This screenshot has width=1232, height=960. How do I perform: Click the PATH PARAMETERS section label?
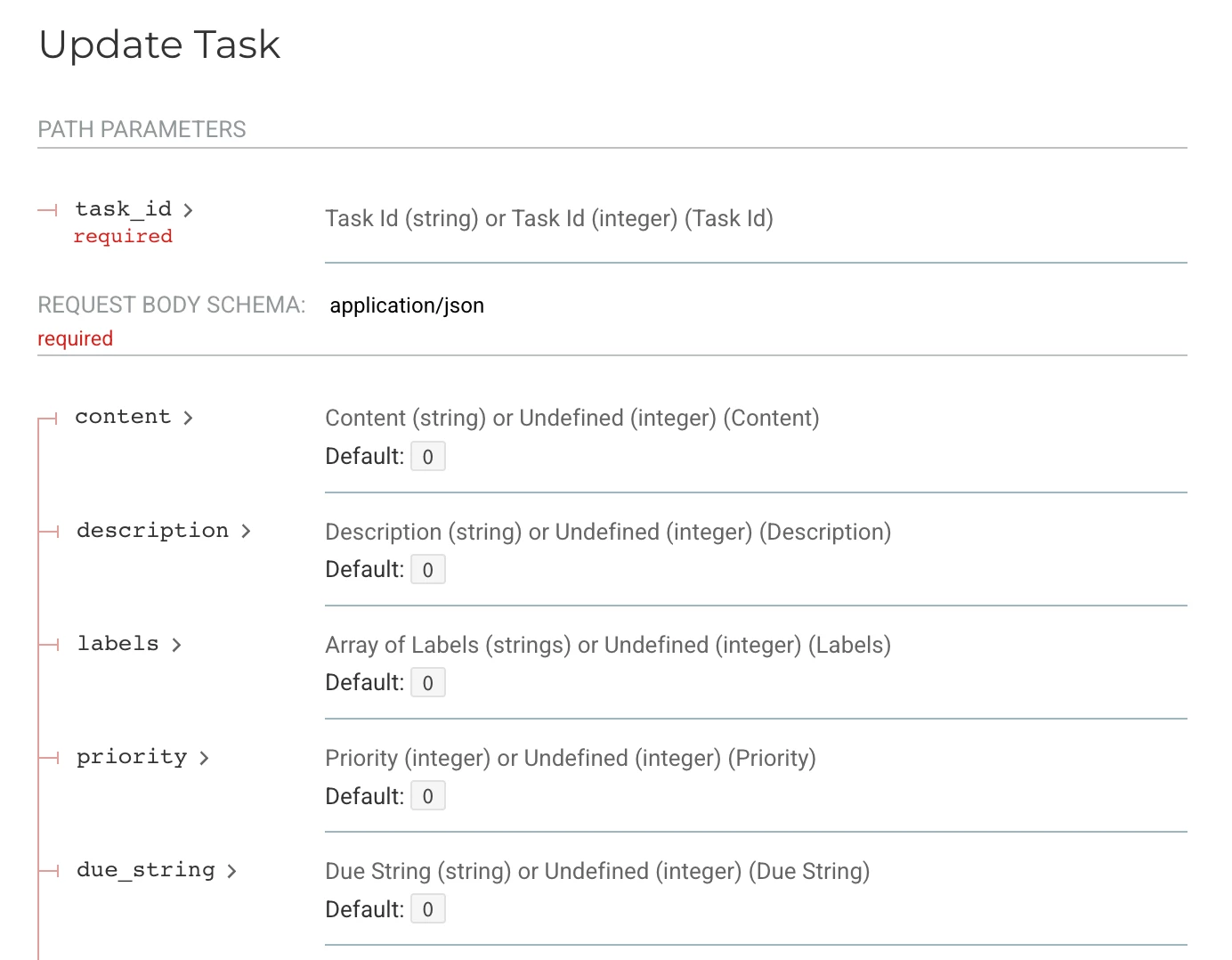pyautogui.click(x=142, y=130)
